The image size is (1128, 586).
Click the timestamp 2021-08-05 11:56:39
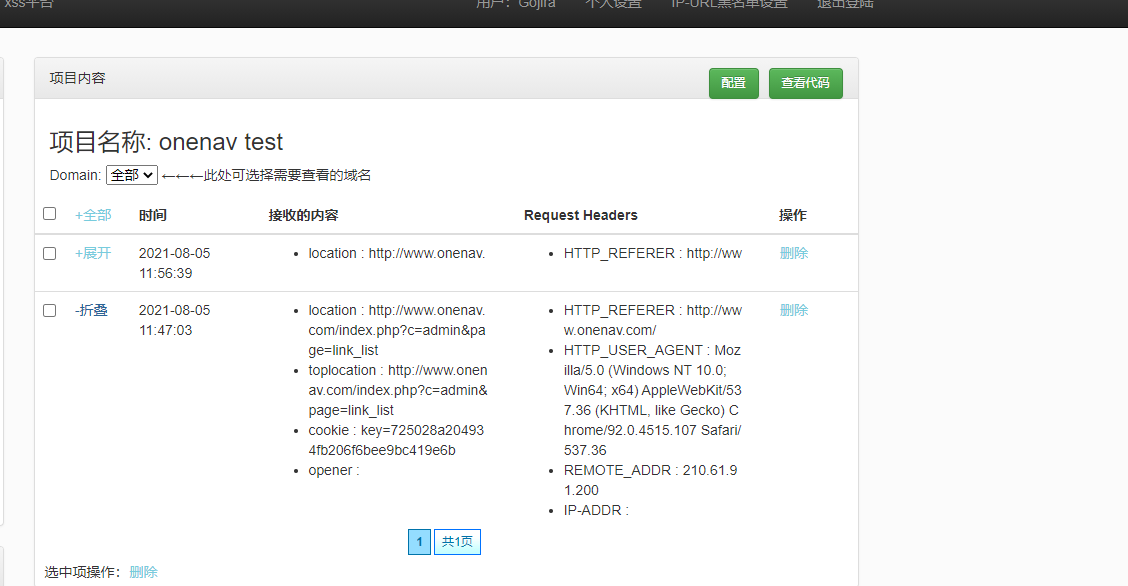(x=175, y=263)
